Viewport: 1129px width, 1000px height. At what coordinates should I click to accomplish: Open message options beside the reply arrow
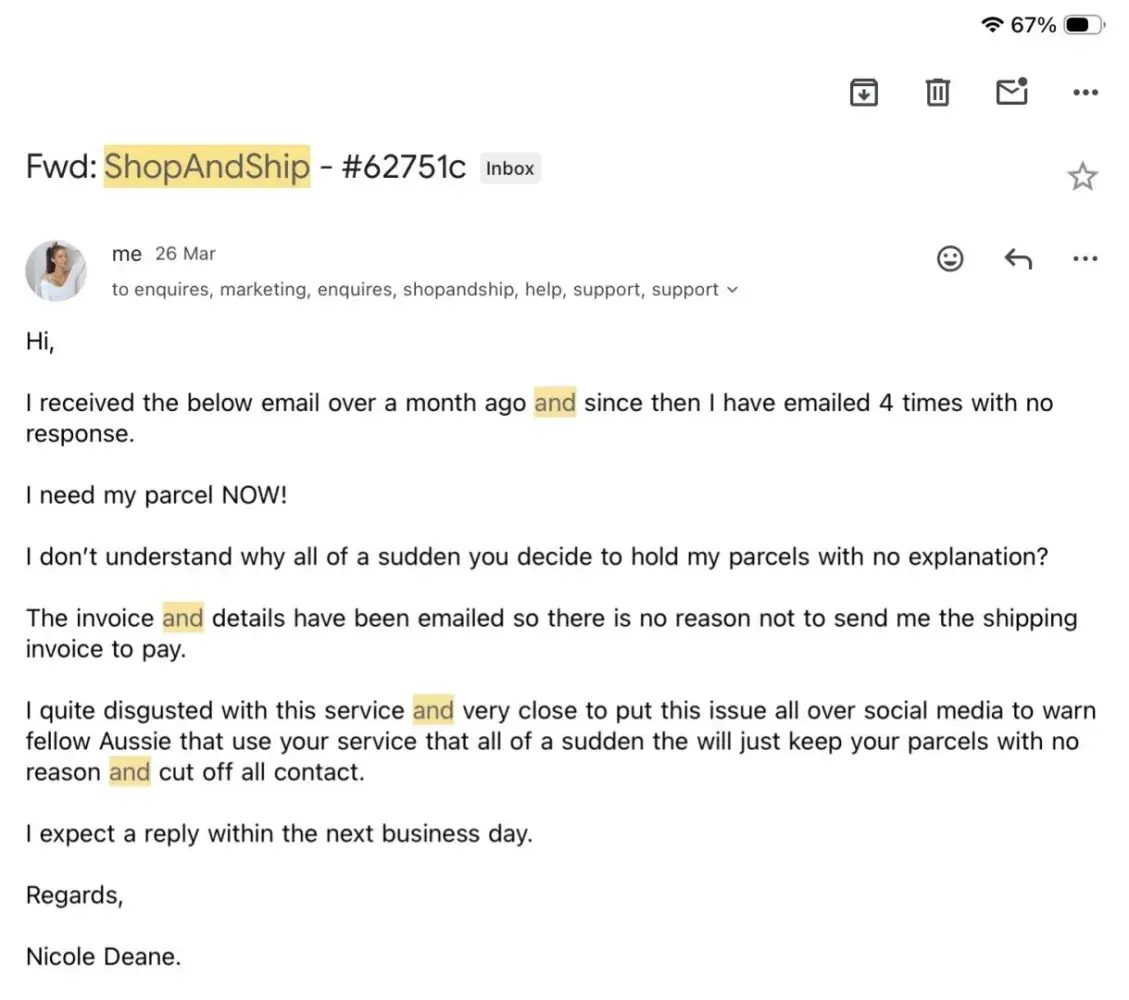coord(1085,259)
